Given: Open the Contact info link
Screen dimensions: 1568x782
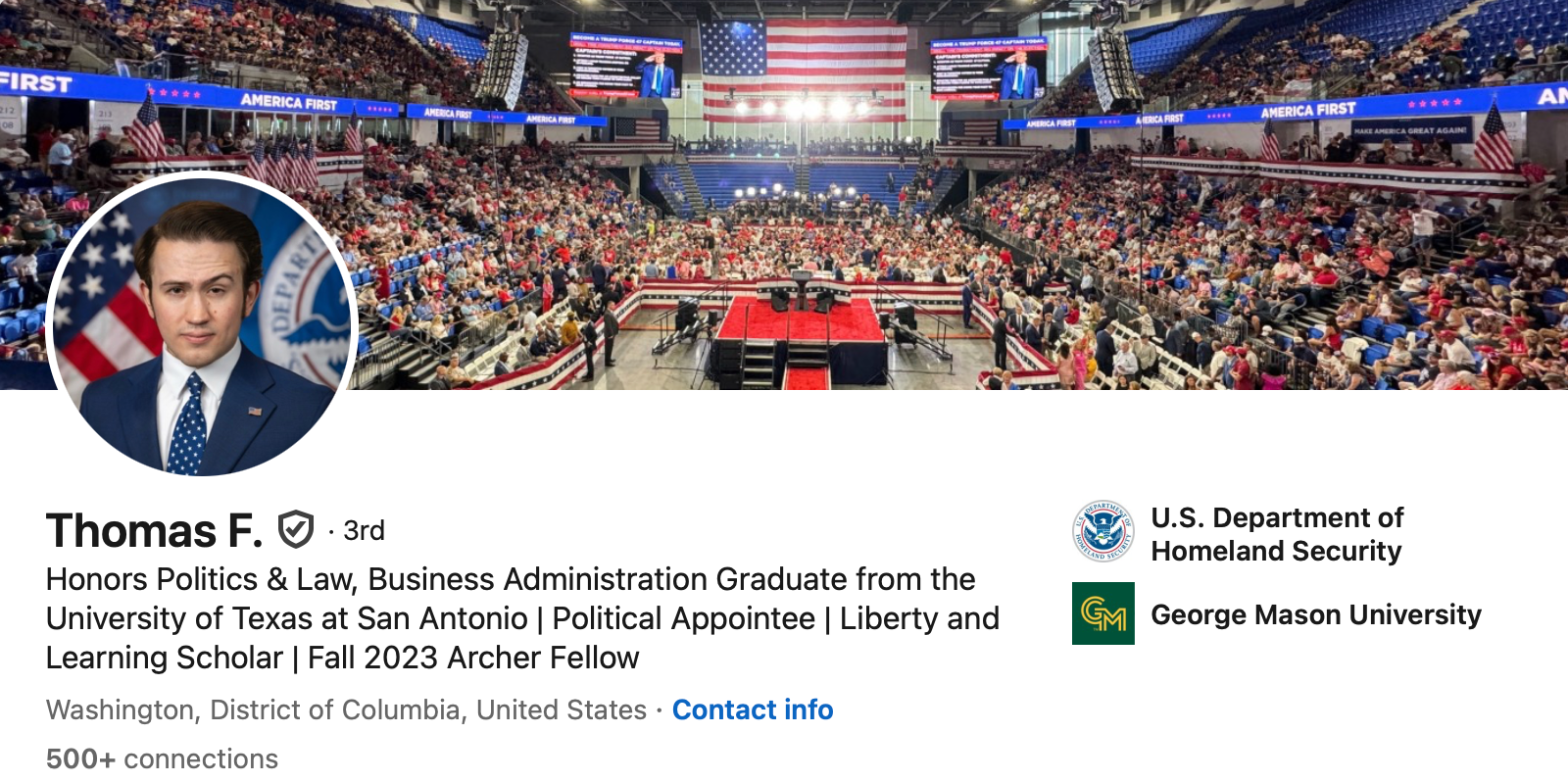Looking at the screenshot, I should (752, 710).
